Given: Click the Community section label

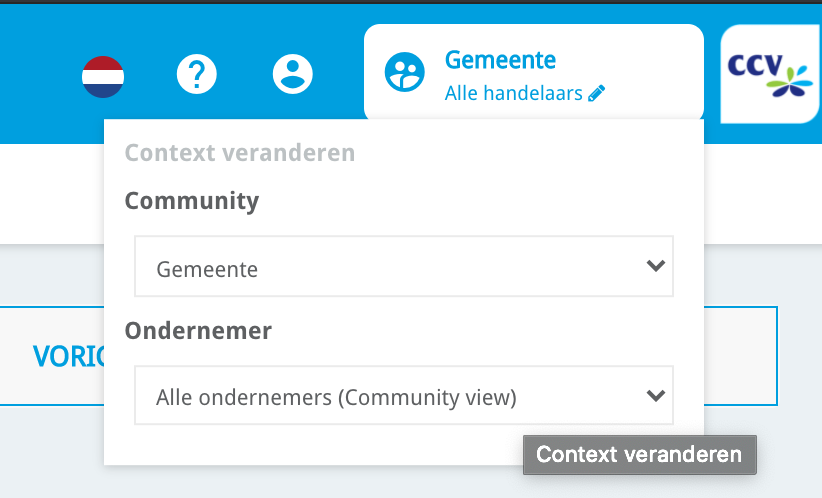Looking at the screenshot, I should pyautogui.click(x=192, y=201).
